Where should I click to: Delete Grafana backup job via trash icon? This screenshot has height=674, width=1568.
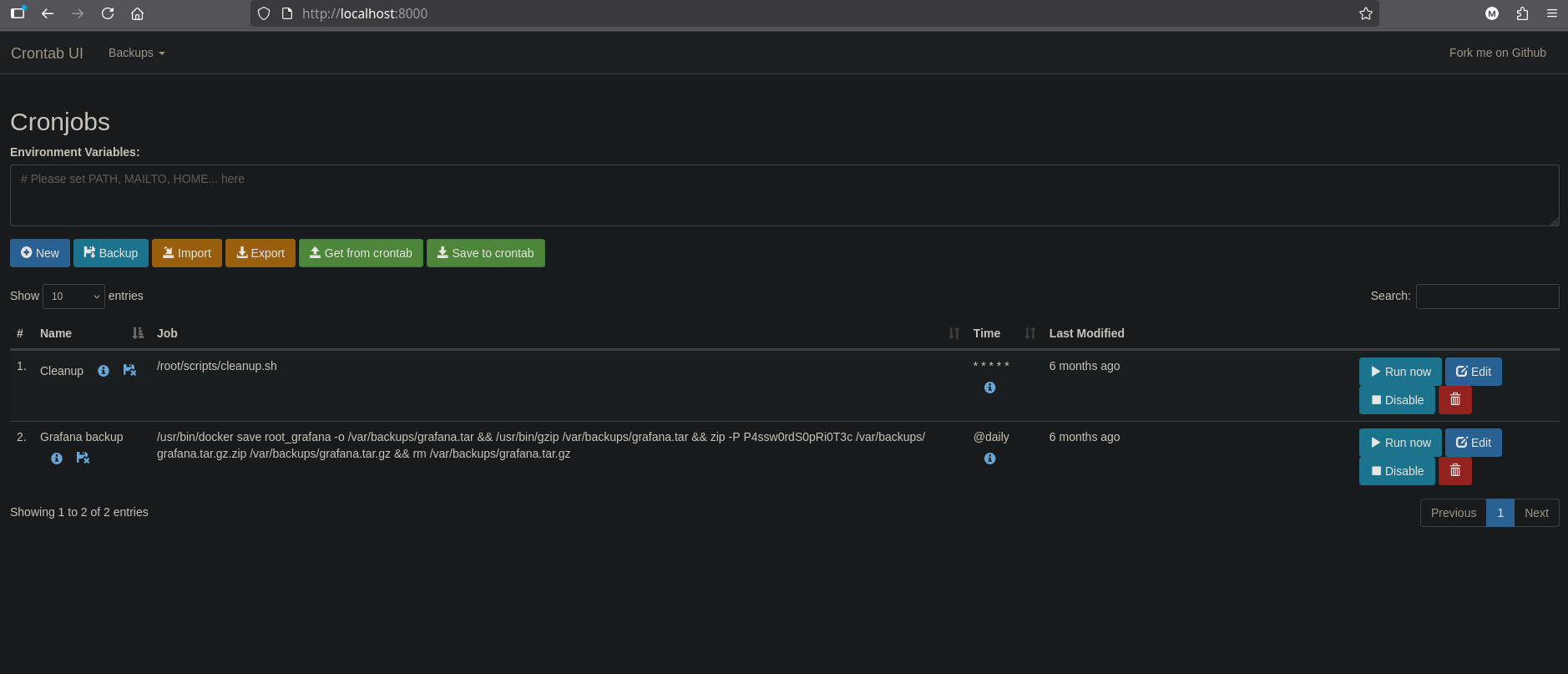coord(1454,471)
